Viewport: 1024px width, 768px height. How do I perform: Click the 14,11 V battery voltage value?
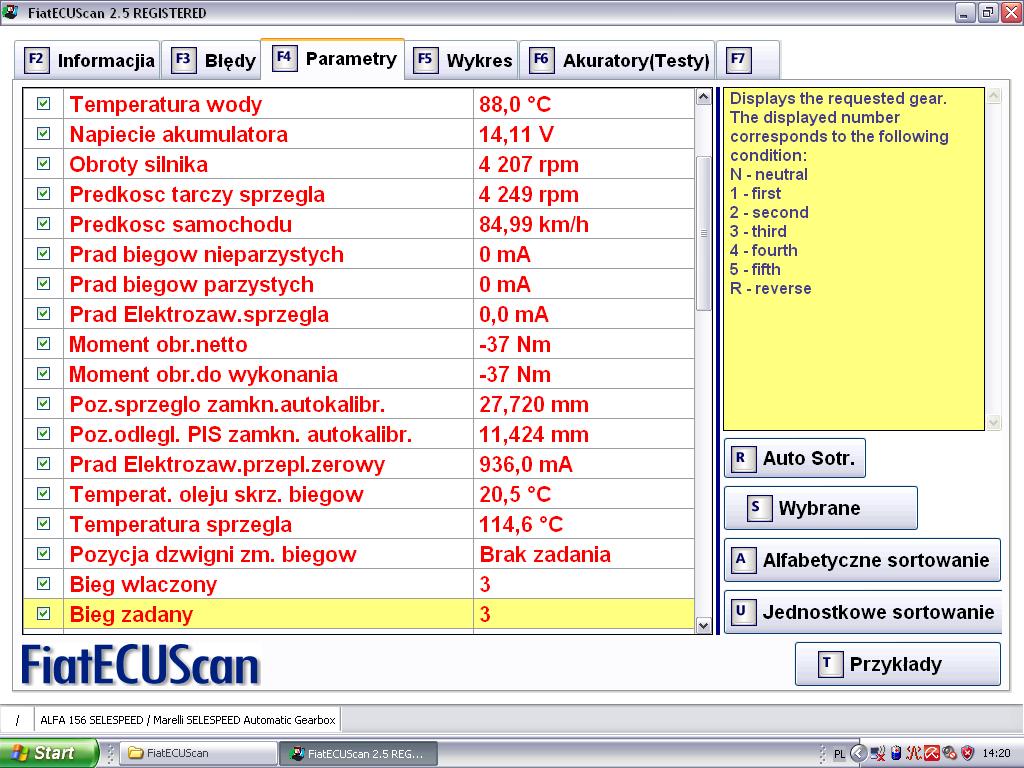click(516, 134)
